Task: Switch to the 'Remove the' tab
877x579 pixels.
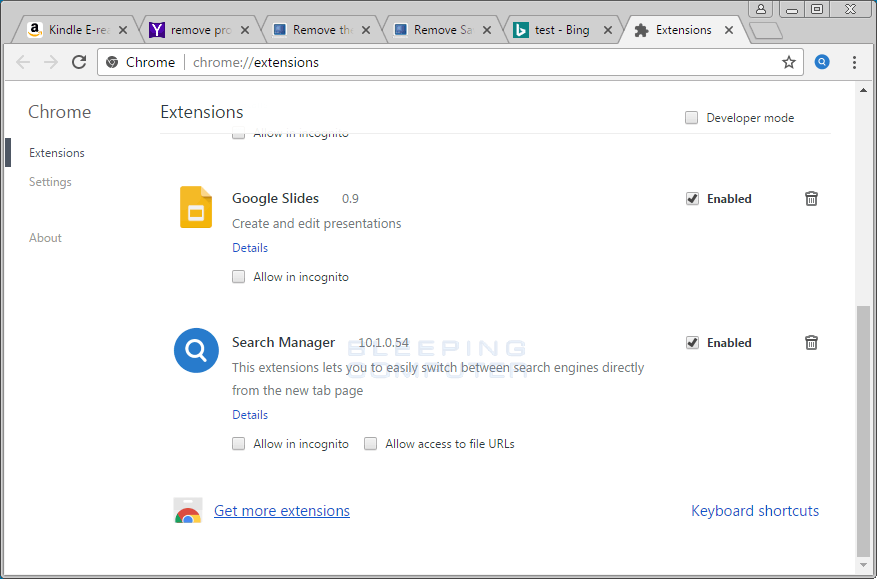Action: [x=318, y=30]
